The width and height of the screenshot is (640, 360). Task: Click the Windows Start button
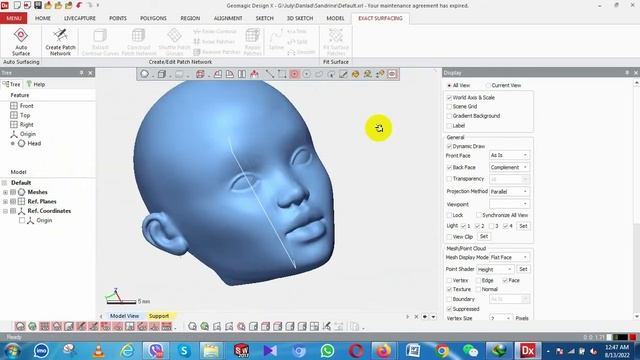(13, 351)
